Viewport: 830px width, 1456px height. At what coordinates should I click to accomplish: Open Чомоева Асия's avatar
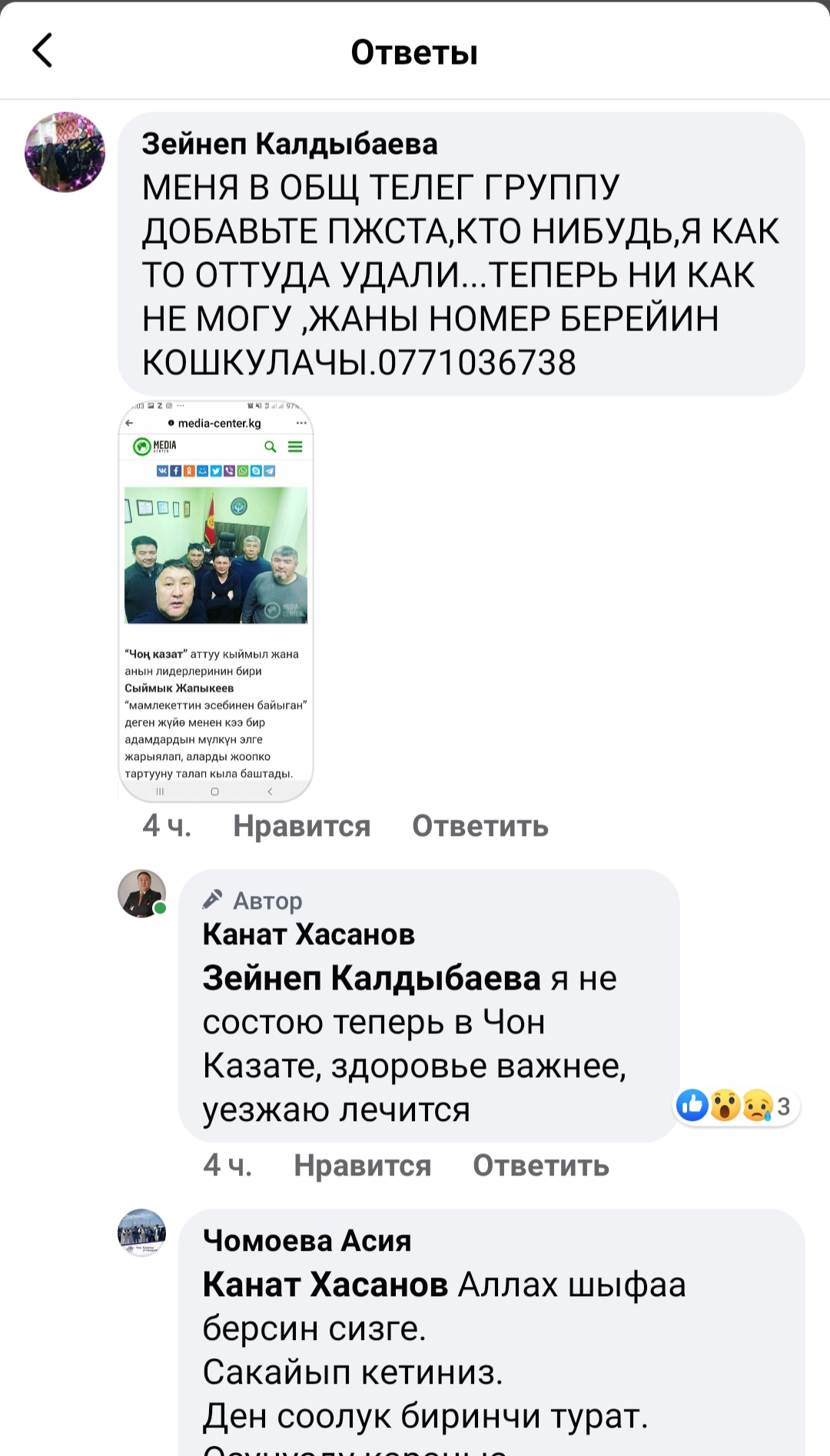[142, 1232]
